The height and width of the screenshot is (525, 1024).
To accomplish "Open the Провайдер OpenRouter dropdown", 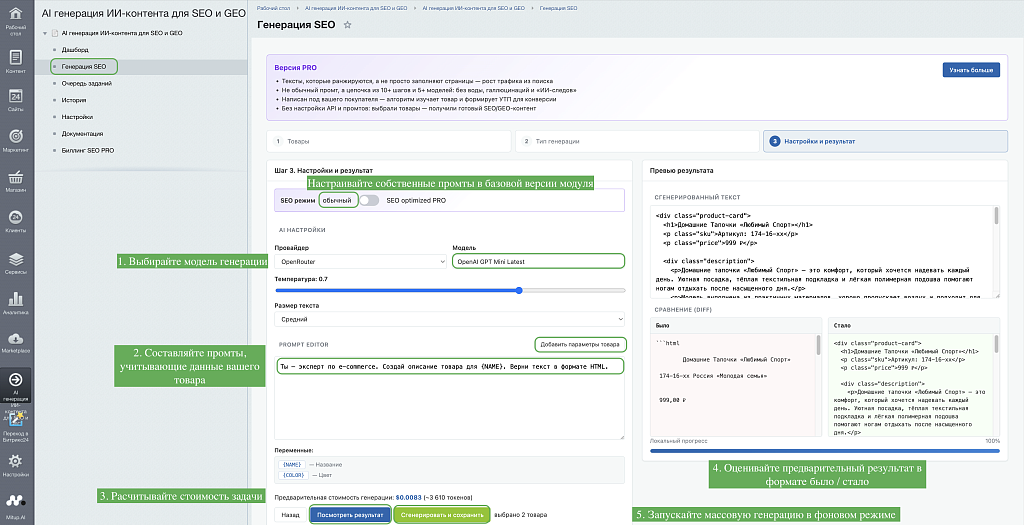I will click(360, 261).
